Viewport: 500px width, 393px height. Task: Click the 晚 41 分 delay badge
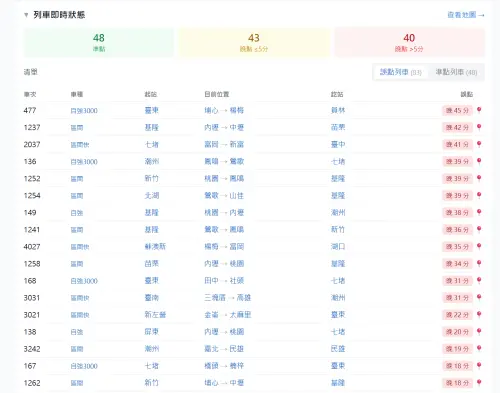pos(457,144)
